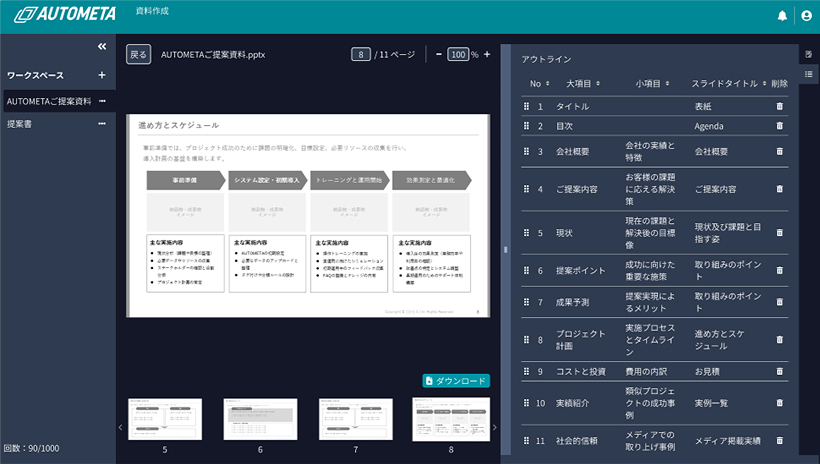Viewport: 820px width, 464px height.
Task: Collapse the left workspace sidebar
Action: [101, 47]
